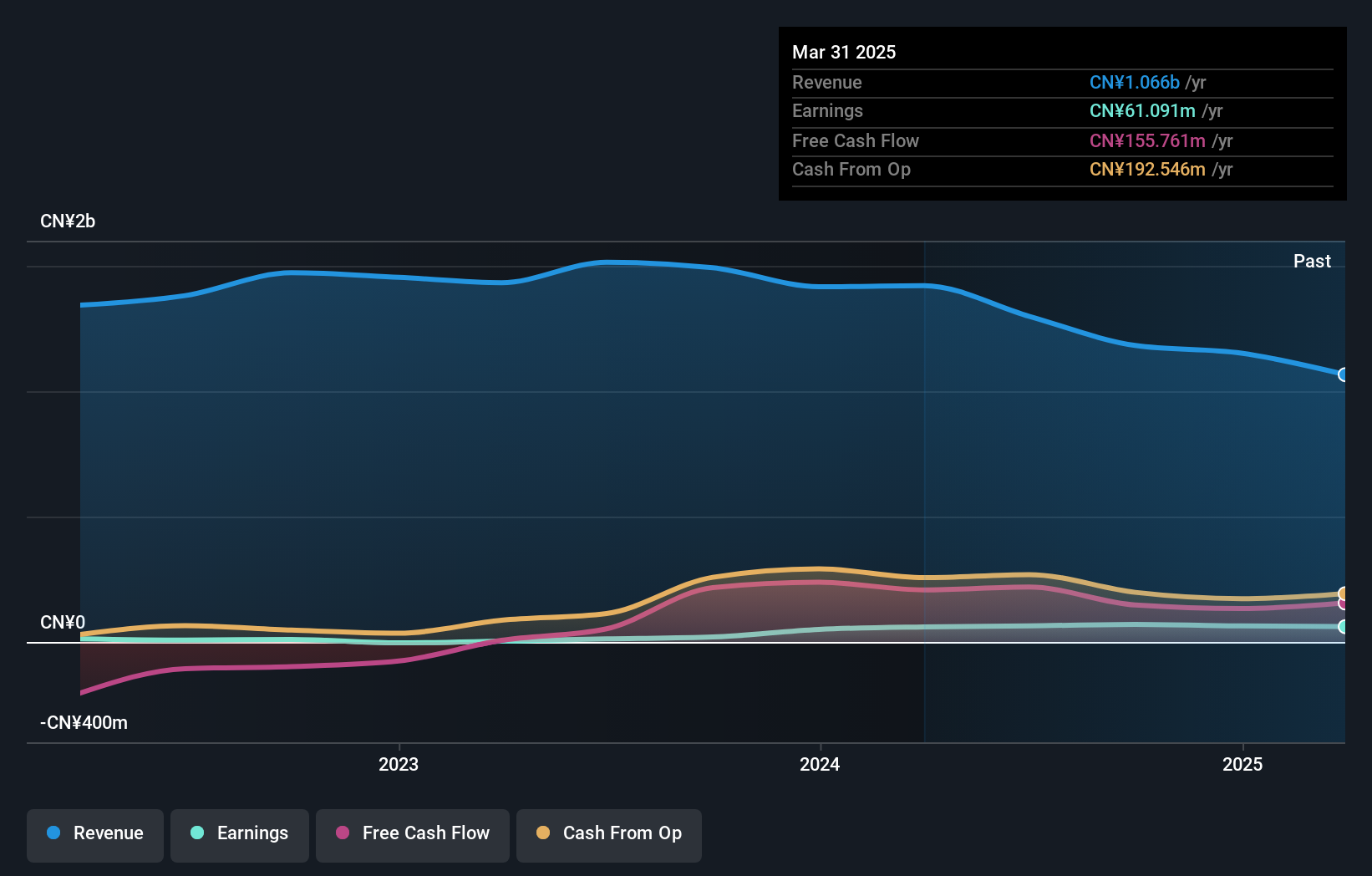Select the 2025 x-axis label

1242,764
